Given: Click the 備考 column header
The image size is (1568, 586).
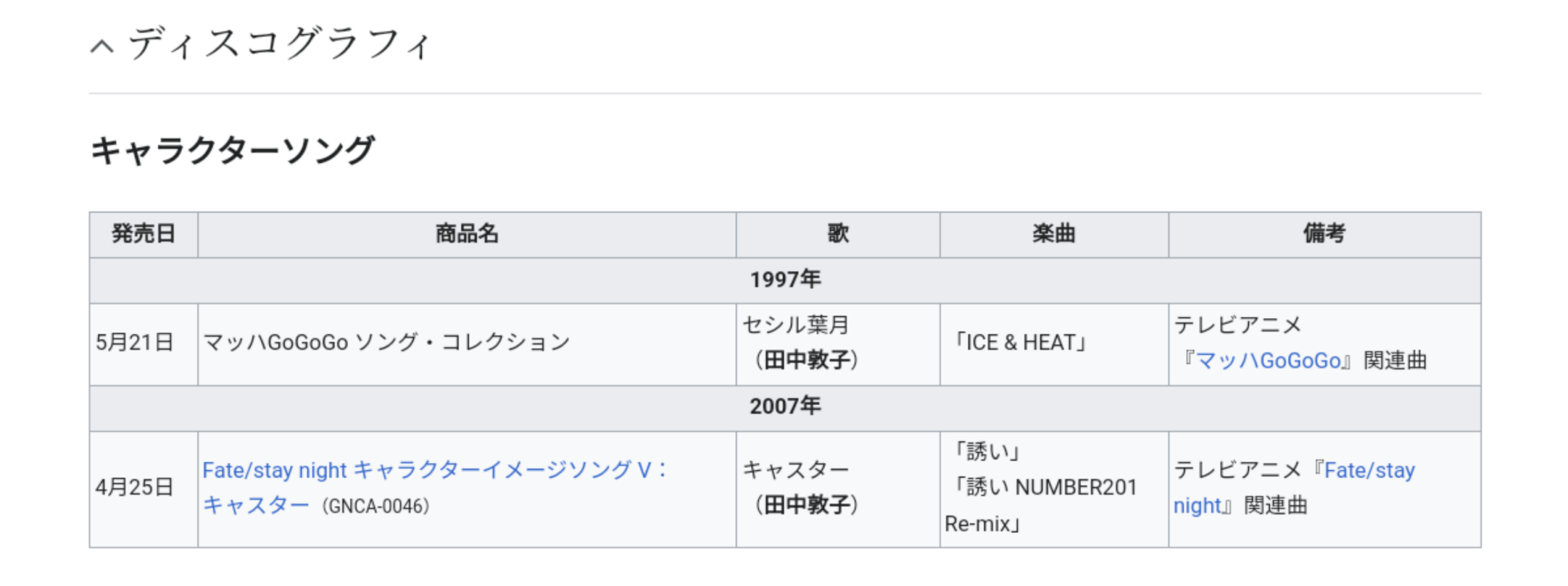Looking at the screenshot, I should click(x=1324, y=234).
